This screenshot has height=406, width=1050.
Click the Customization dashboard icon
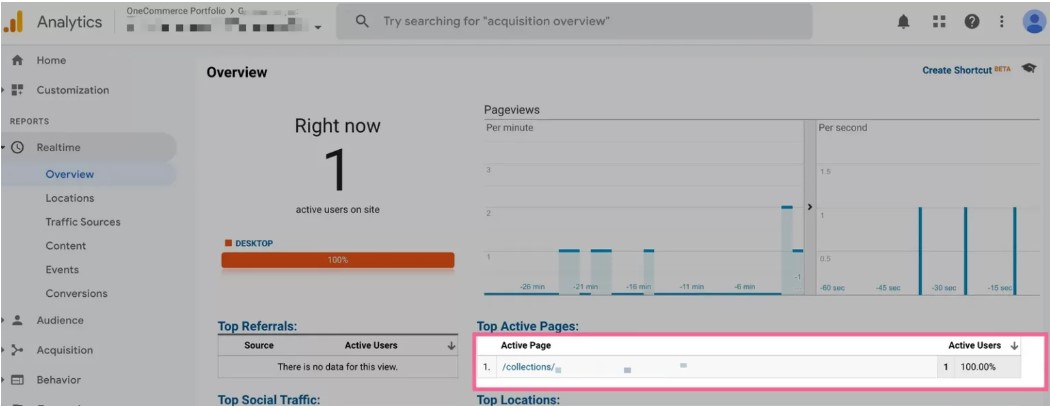tap(17, 90)
